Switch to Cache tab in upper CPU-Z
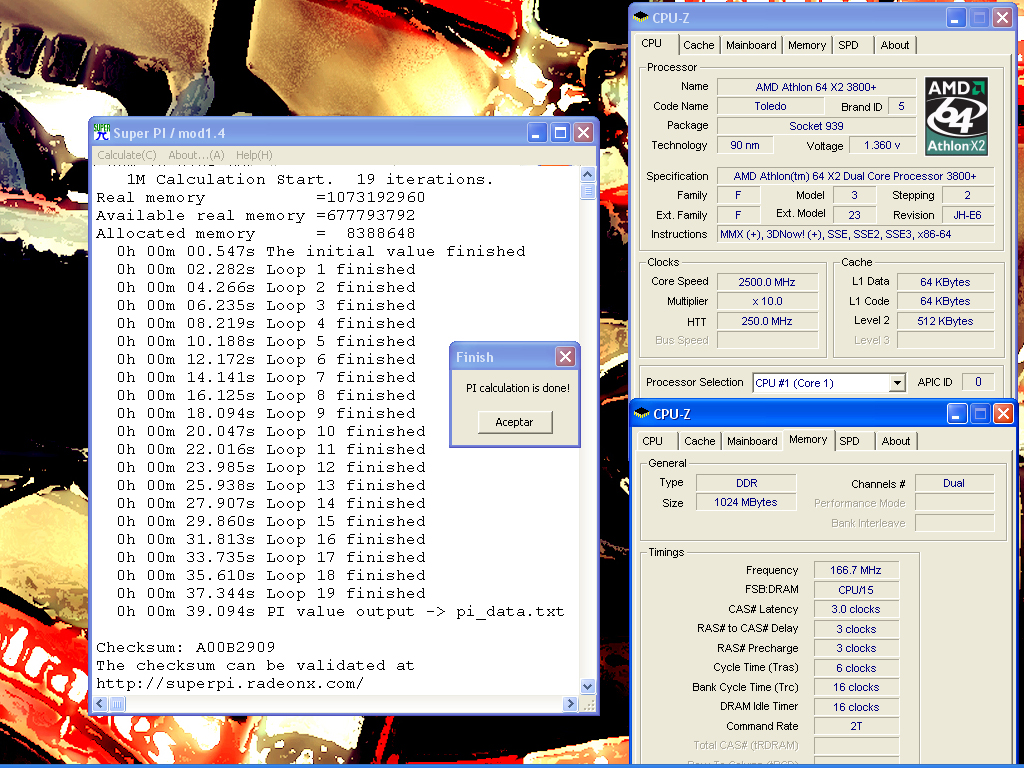The height and width of the screenshot is (768, 1024). coord(699,45)
